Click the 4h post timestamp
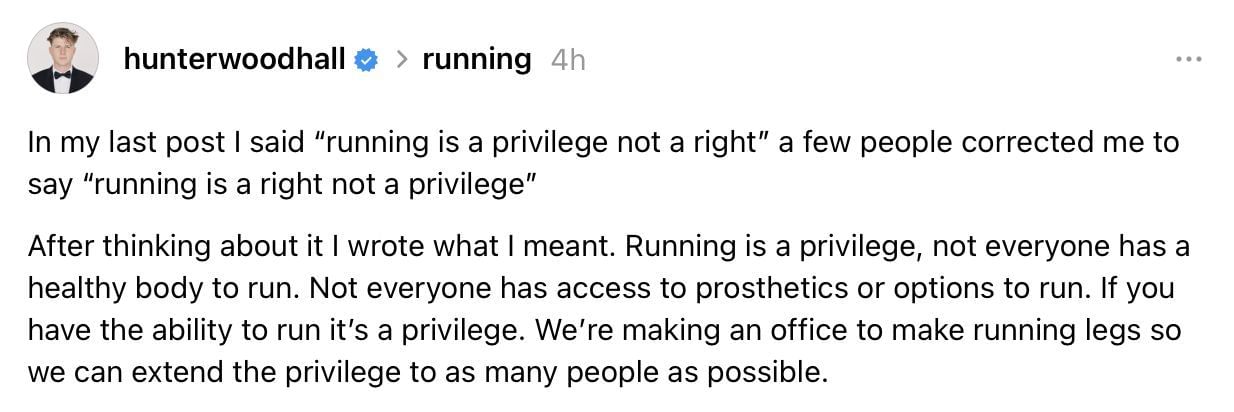 pyautogui.click(x=568, y=60)
